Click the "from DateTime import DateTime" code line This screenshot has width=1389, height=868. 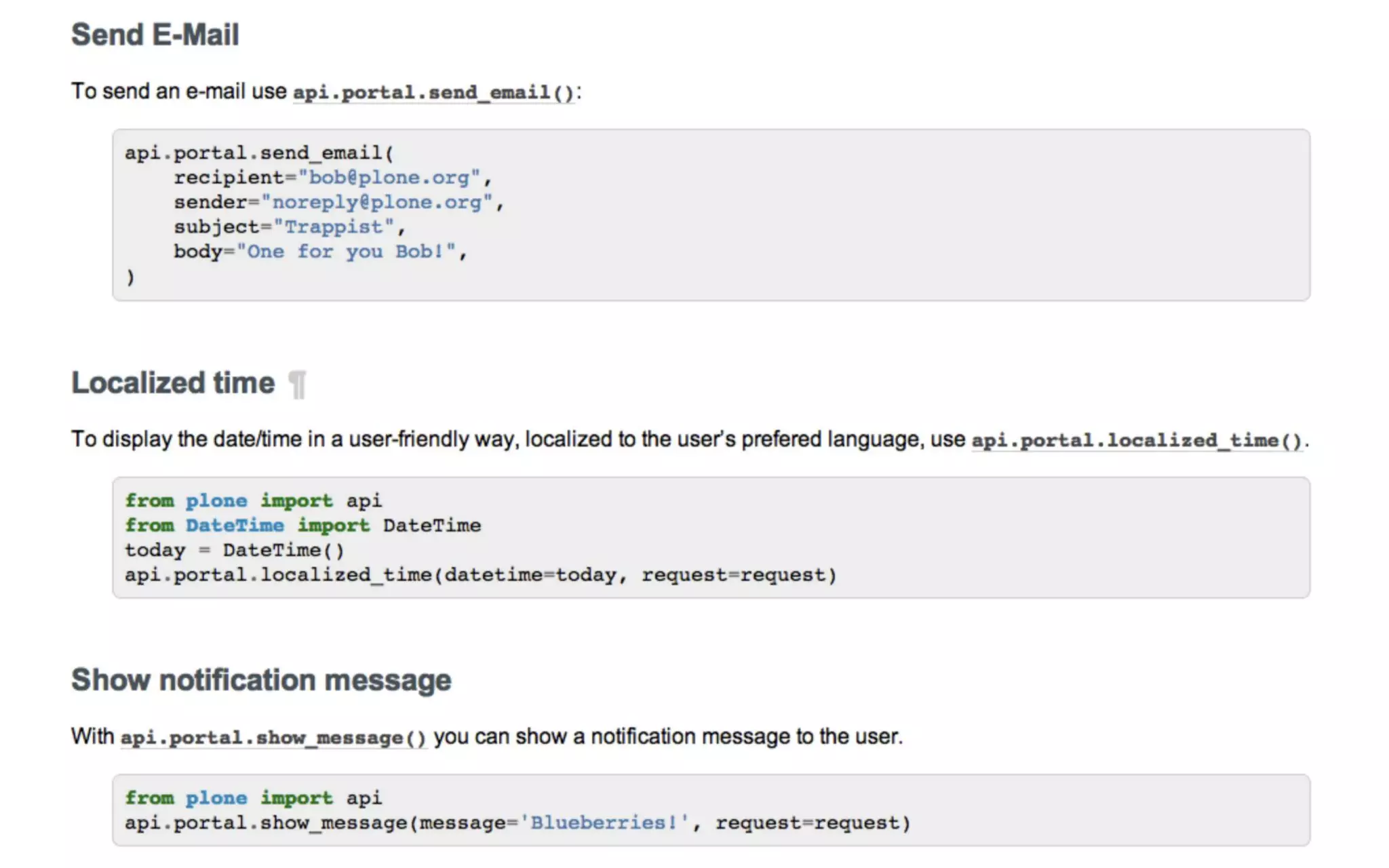[302, 526]
